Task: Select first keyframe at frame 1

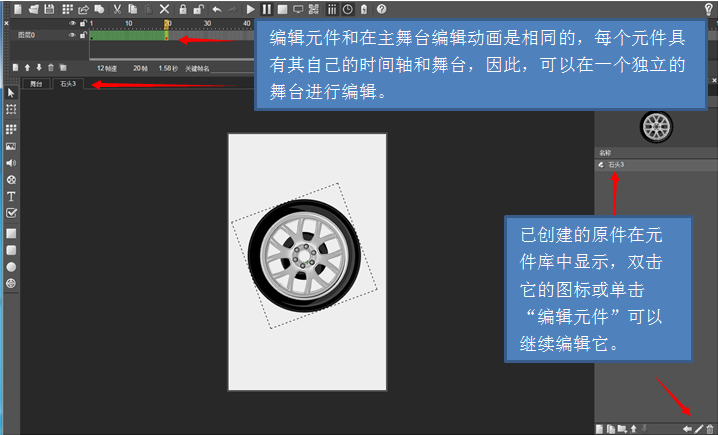Action: pos(92,35)
